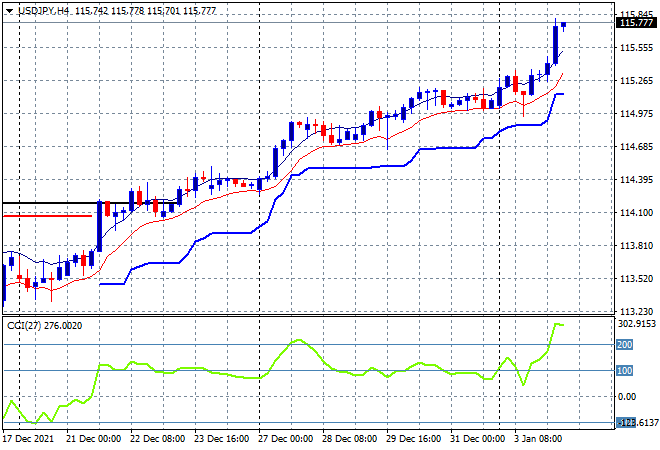
Task: Select the USDJPY,H4 symbol title text
Action: pyautogui.click(x=43, y=11)
